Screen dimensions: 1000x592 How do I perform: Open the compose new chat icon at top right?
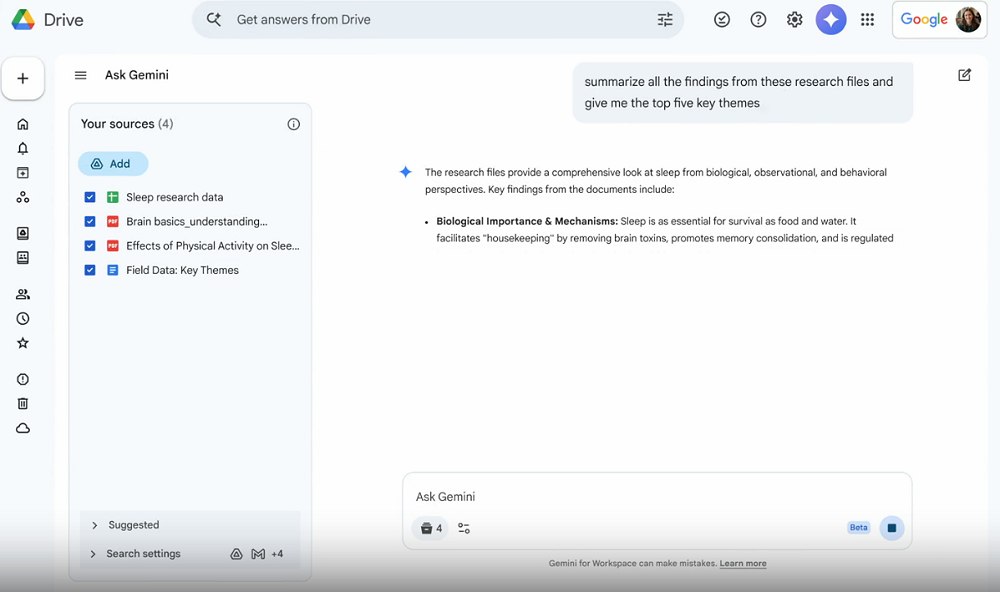click(x=963, y=75)
